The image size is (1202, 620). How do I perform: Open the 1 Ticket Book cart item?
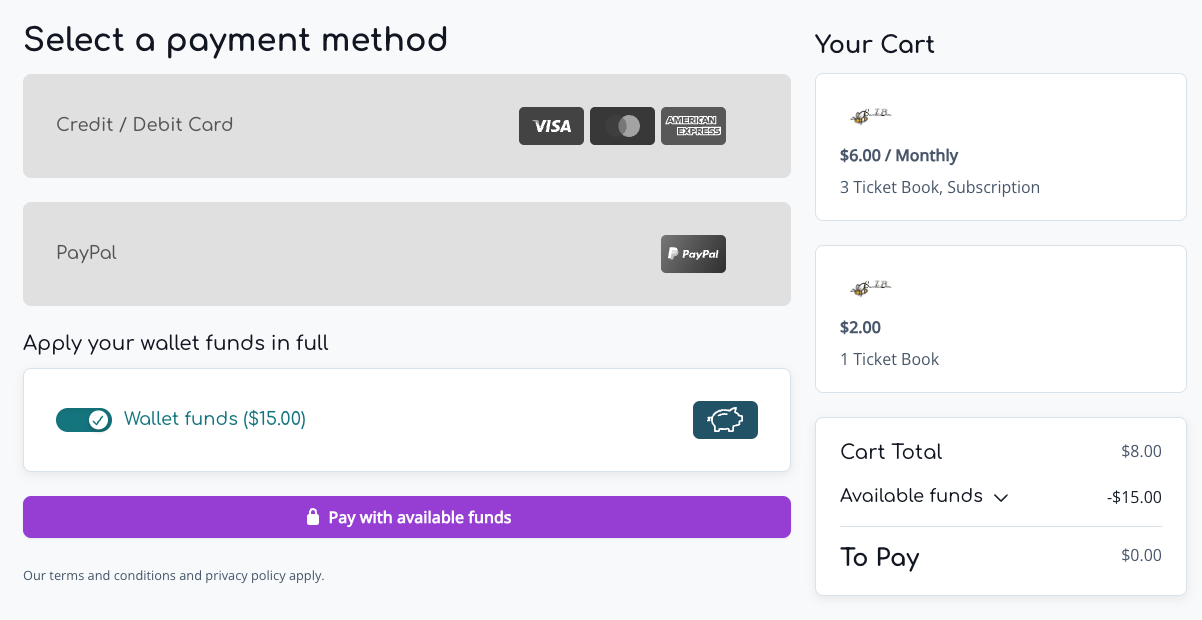coord(1001,319)
